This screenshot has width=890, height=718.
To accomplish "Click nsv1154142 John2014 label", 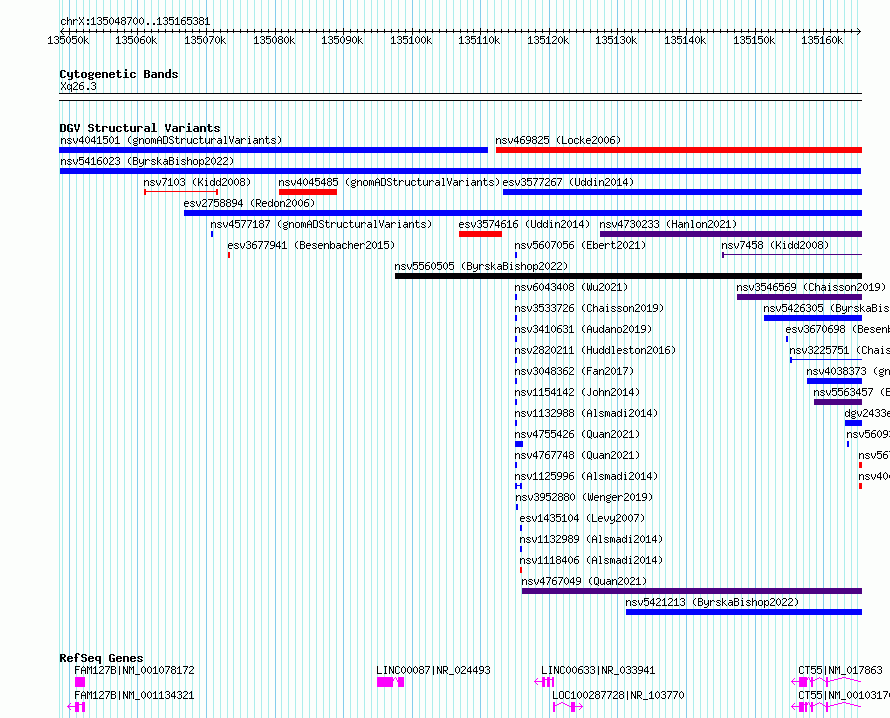I will point(577,392).
